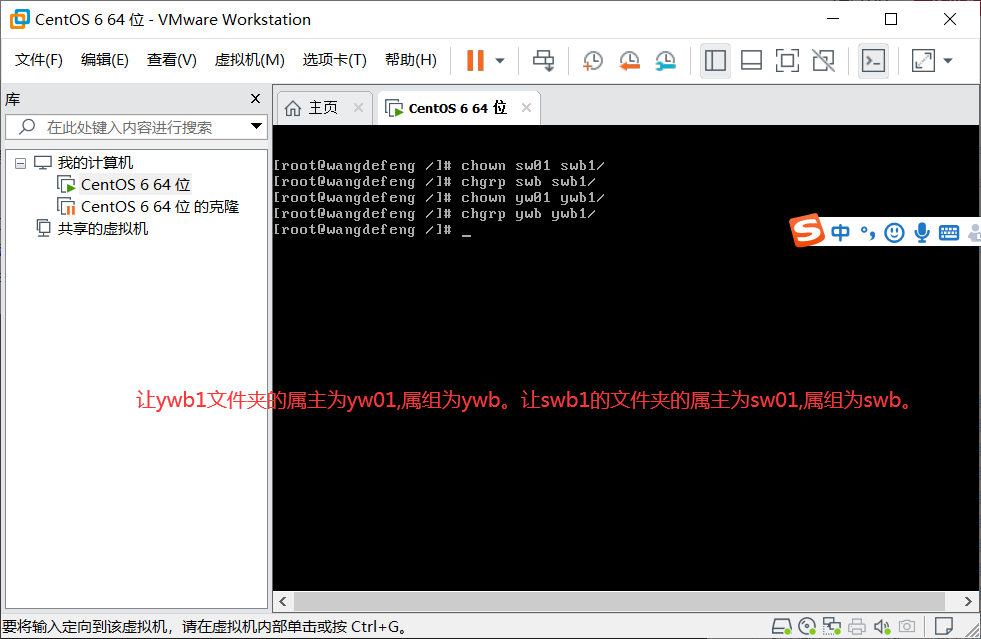Enter full screen mode
Screen dimensions: 981x639
[x=787, y=61]
